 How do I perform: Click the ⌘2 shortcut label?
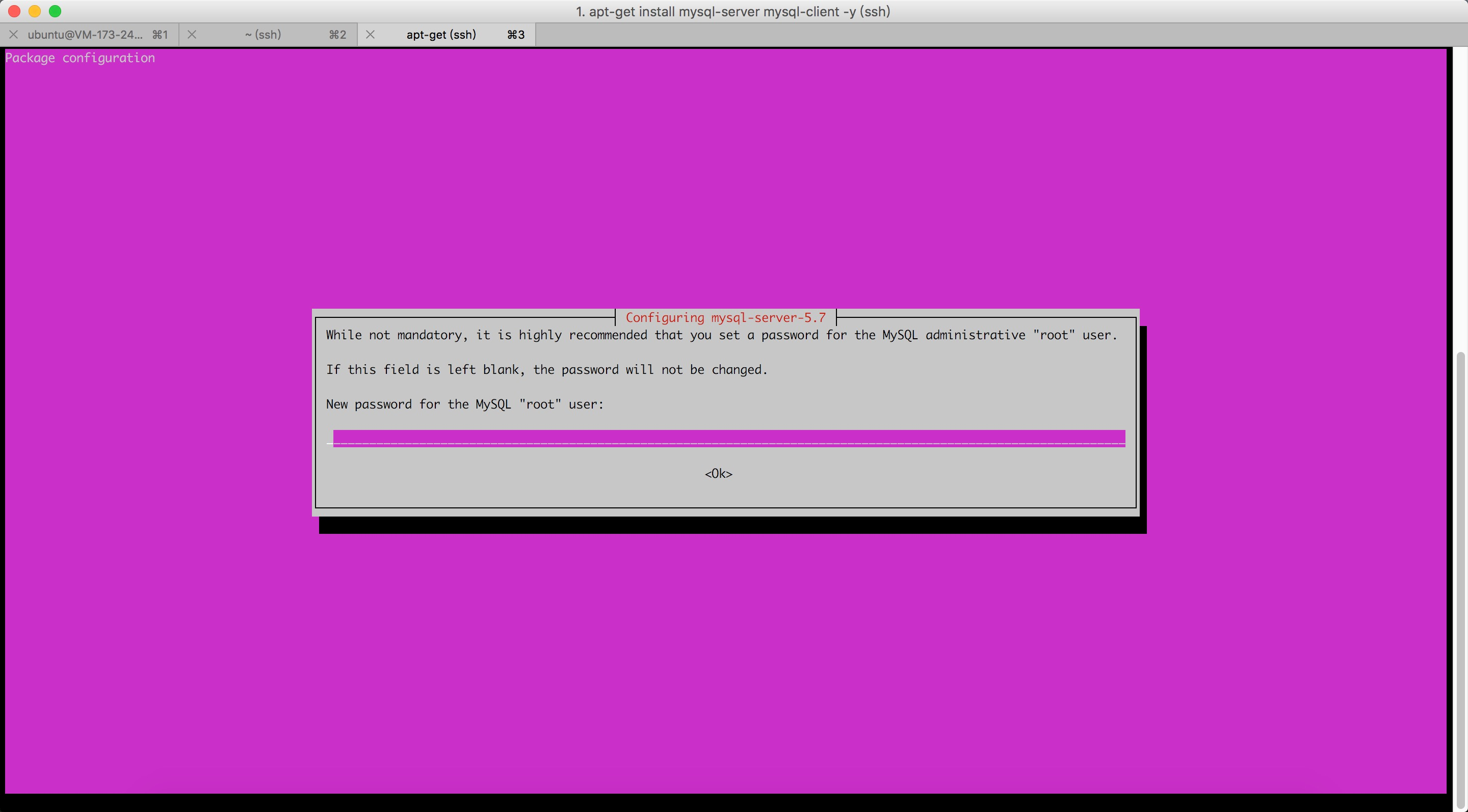click(x=337, y=35)
